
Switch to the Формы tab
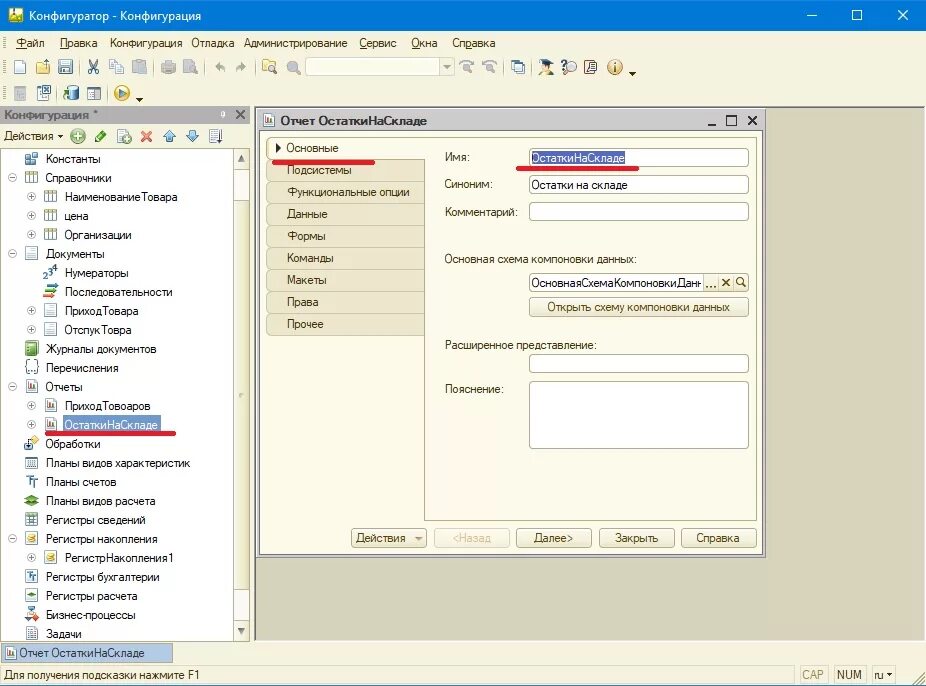click(345, 236)
